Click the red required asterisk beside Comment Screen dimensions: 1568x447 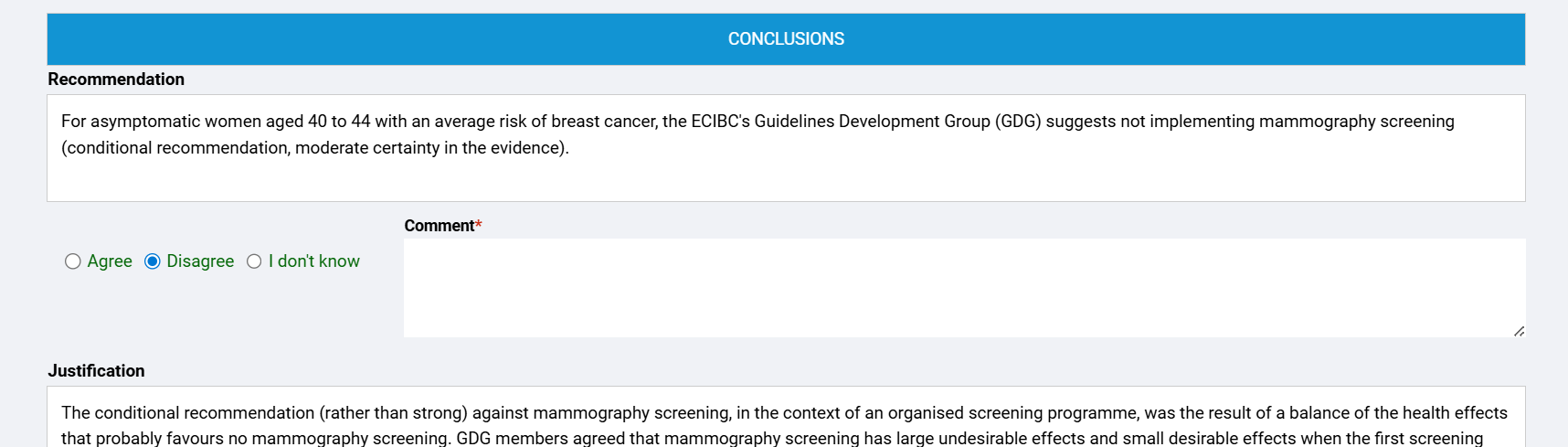479,226
